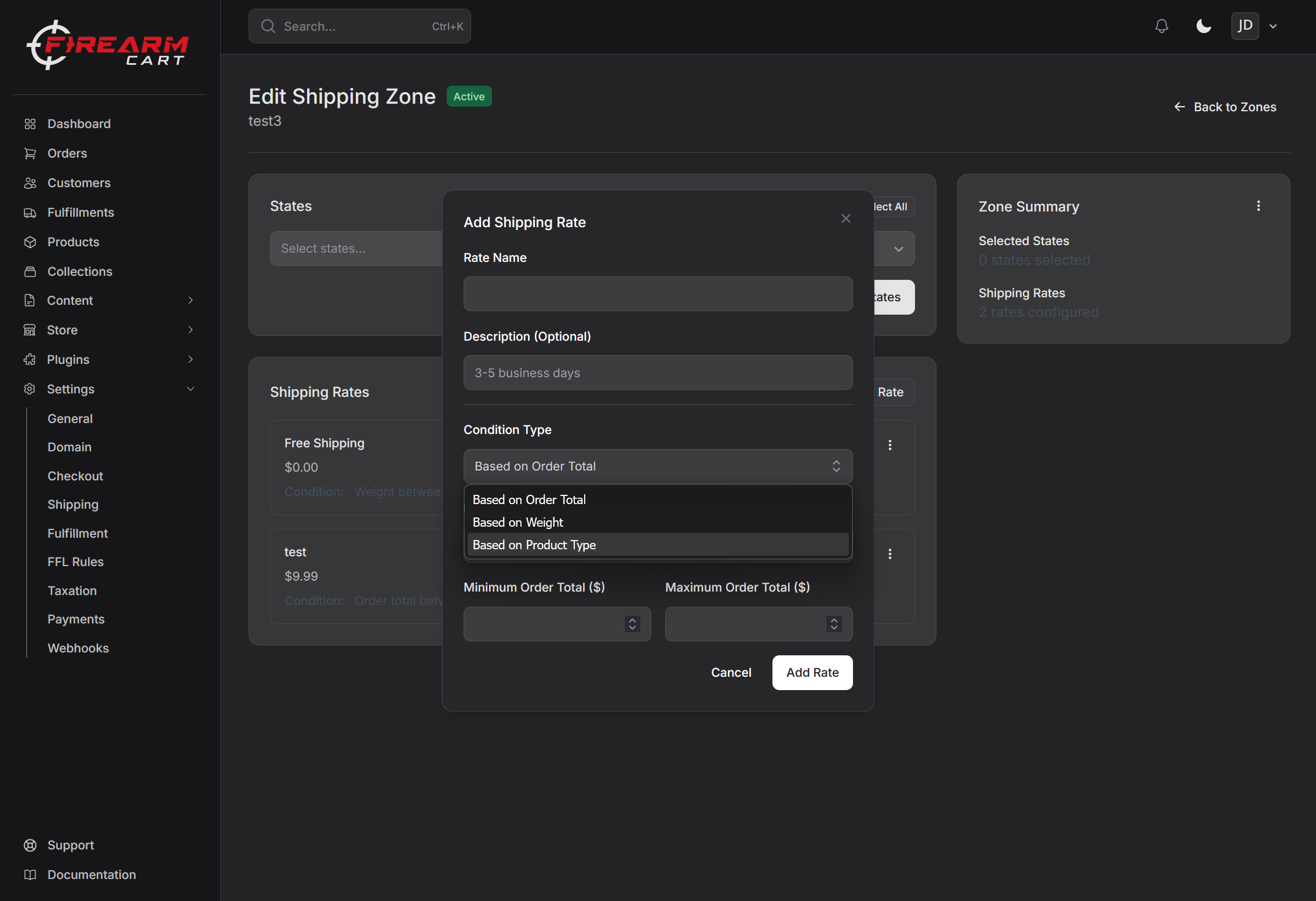Open Payments settings page

[x=76, y=619]
